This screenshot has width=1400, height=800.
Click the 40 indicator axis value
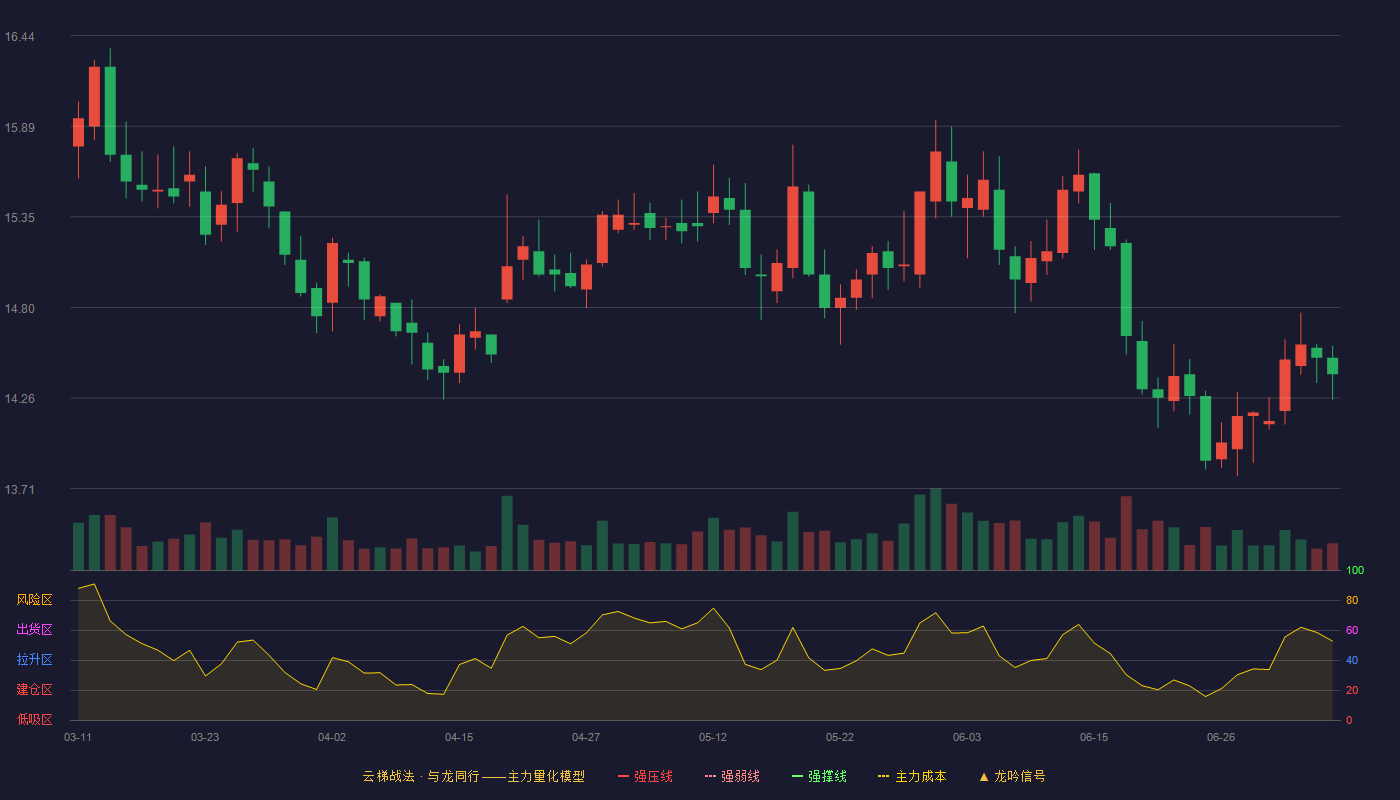point(1352,660)
